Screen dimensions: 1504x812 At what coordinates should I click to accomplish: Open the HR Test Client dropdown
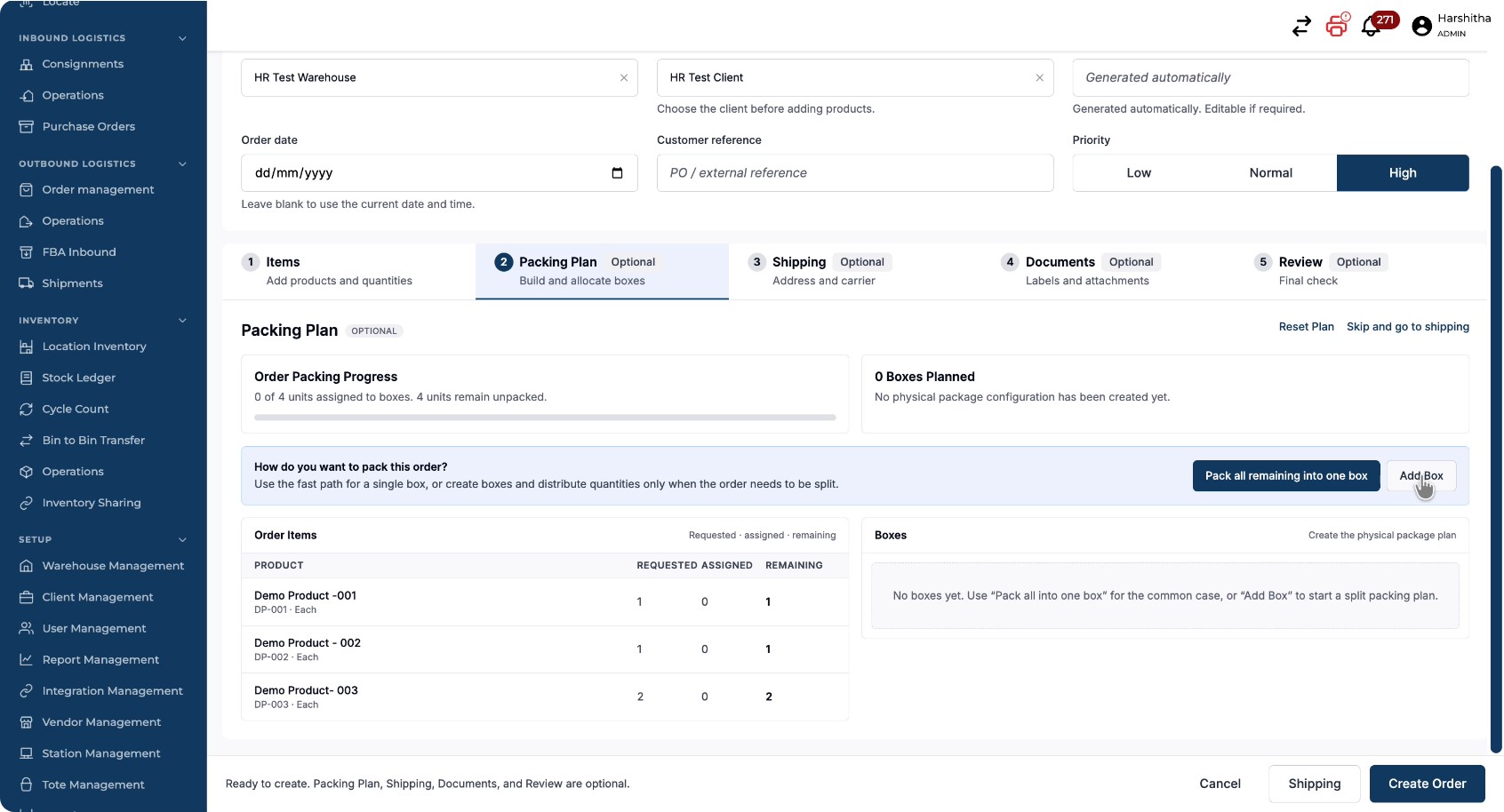coord(855,78)
